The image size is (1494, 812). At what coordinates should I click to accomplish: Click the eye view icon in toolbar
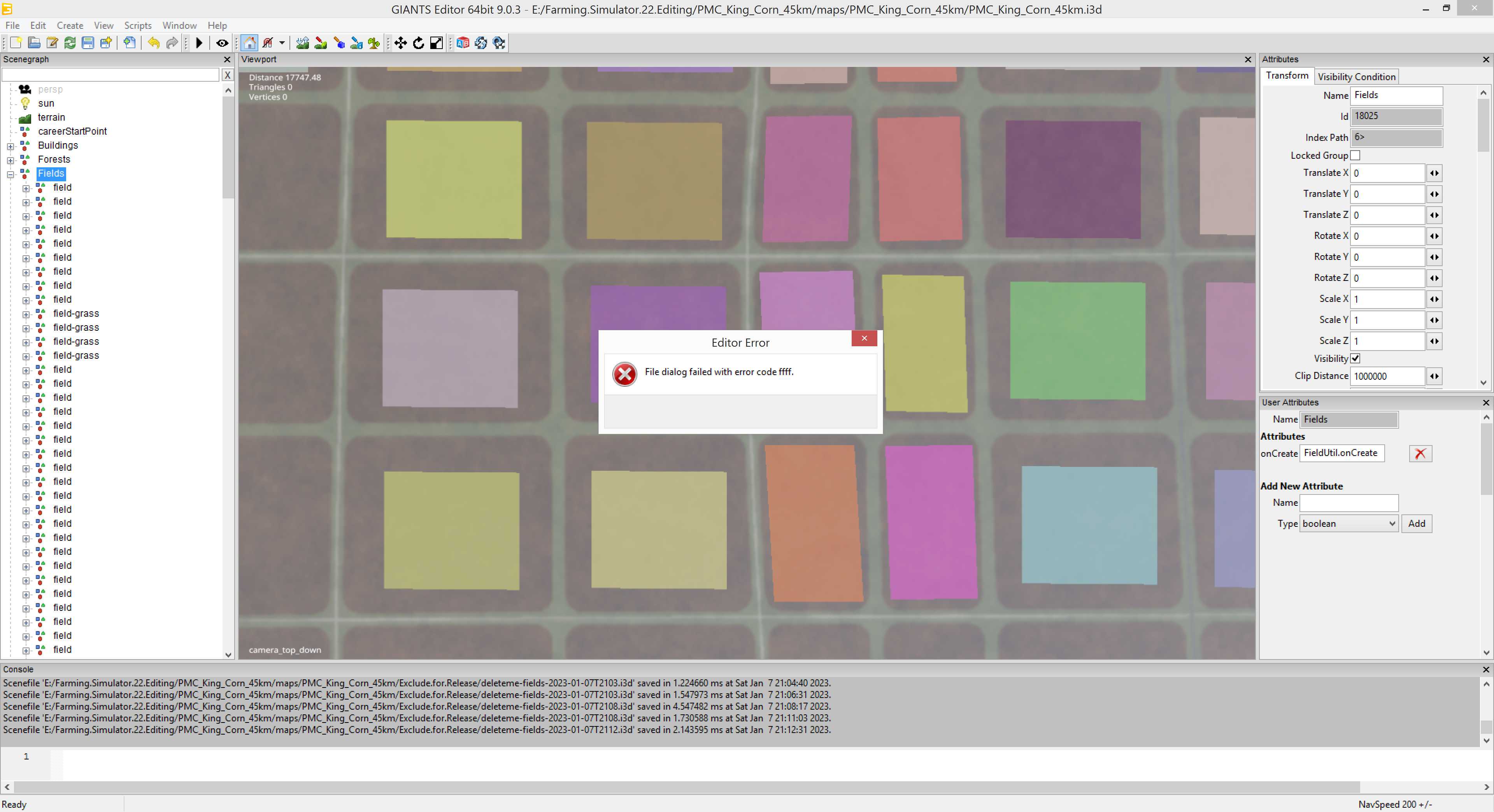click(x=221, y=43)
